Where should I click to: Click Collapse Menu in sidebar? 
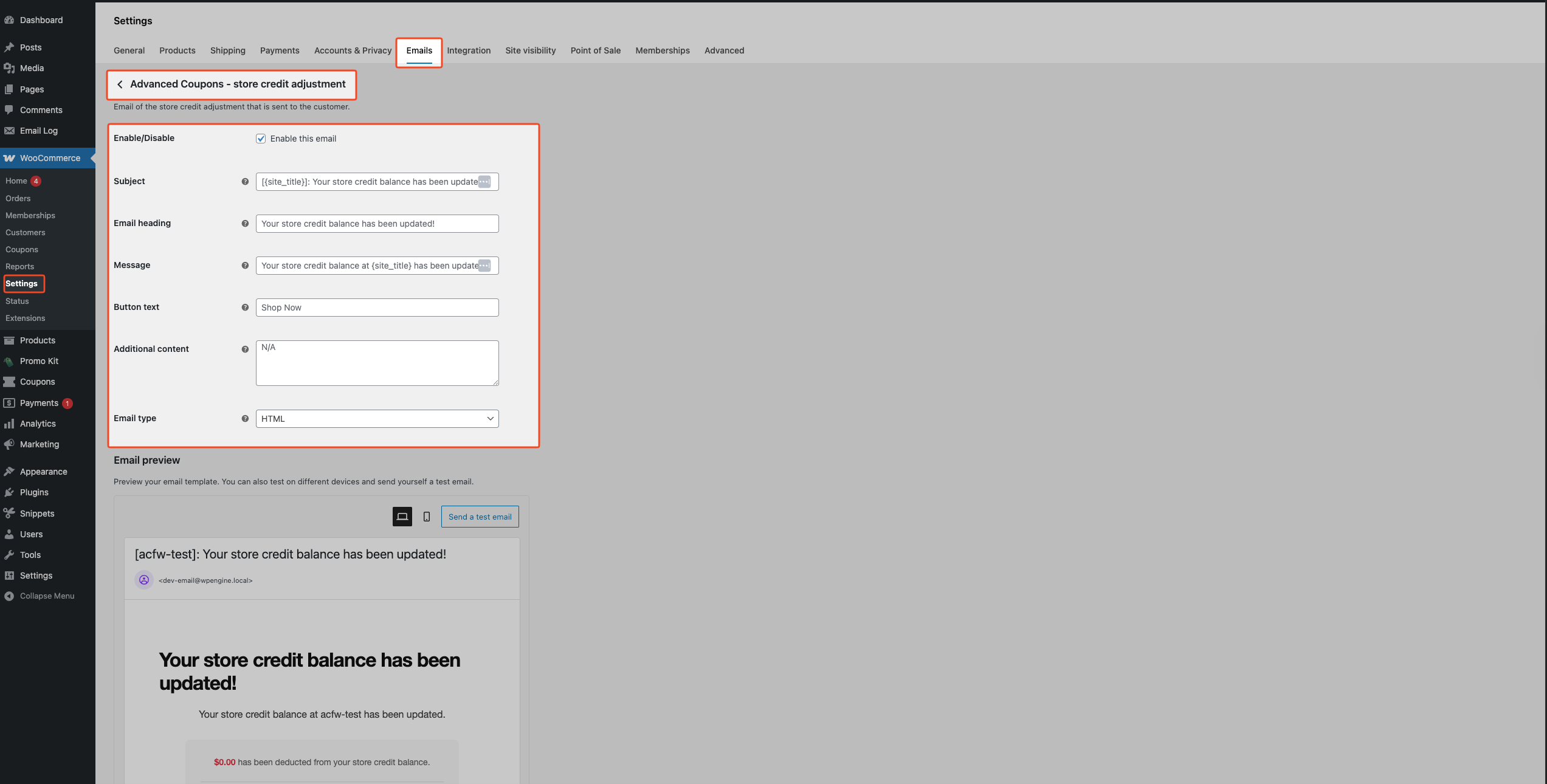[x=47, y=596]
